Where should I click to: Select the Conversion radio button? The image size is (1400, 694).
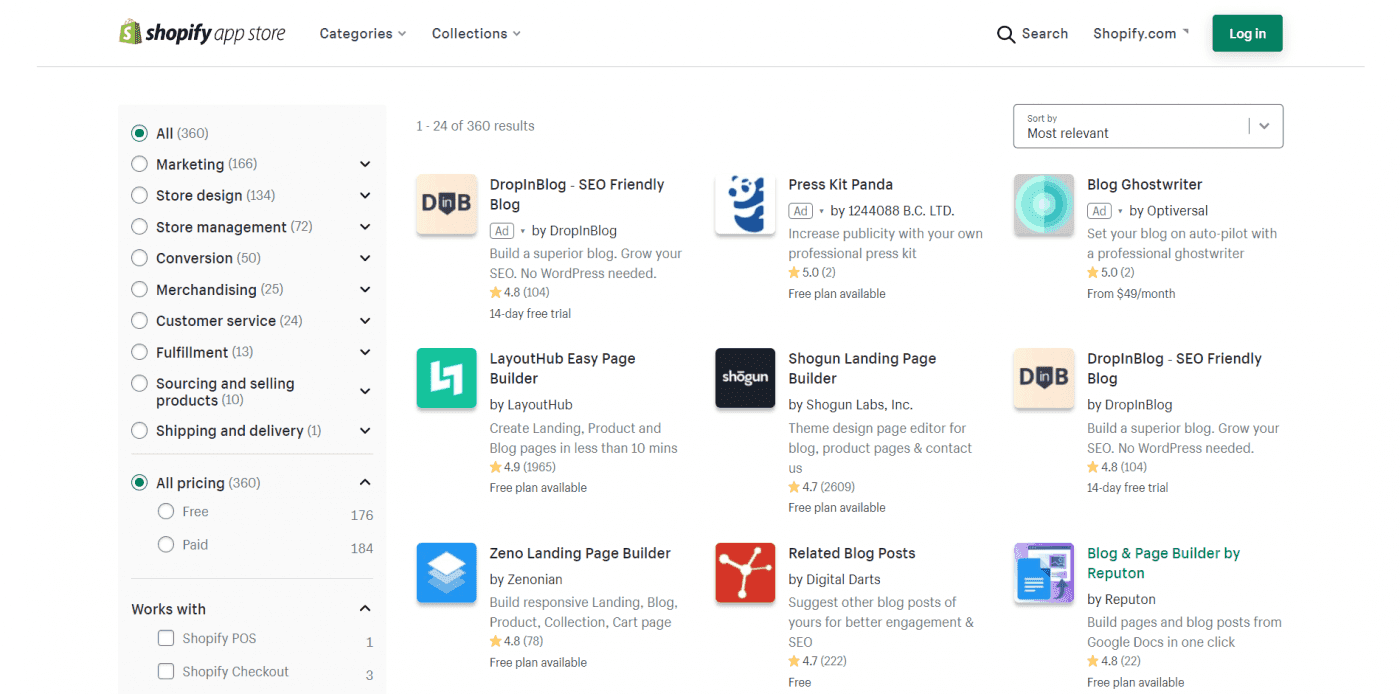[139, 258]
